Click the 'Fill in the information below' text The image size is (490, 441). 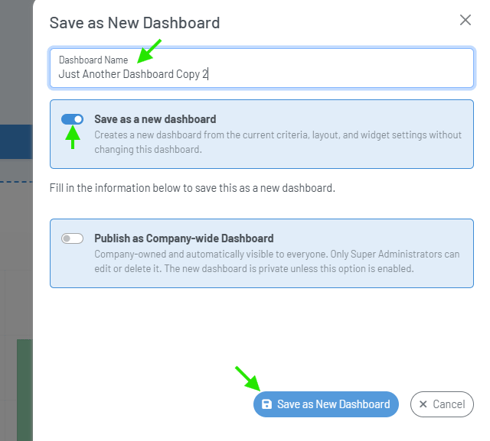click(192, 188)
